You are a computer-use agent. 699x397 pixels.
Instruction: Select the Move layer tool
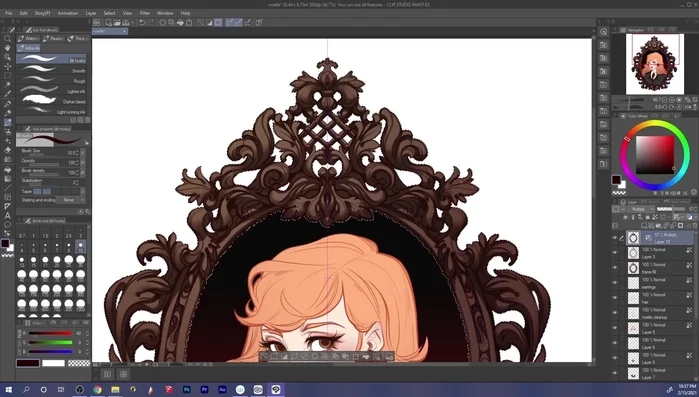(x=8, y=66)
